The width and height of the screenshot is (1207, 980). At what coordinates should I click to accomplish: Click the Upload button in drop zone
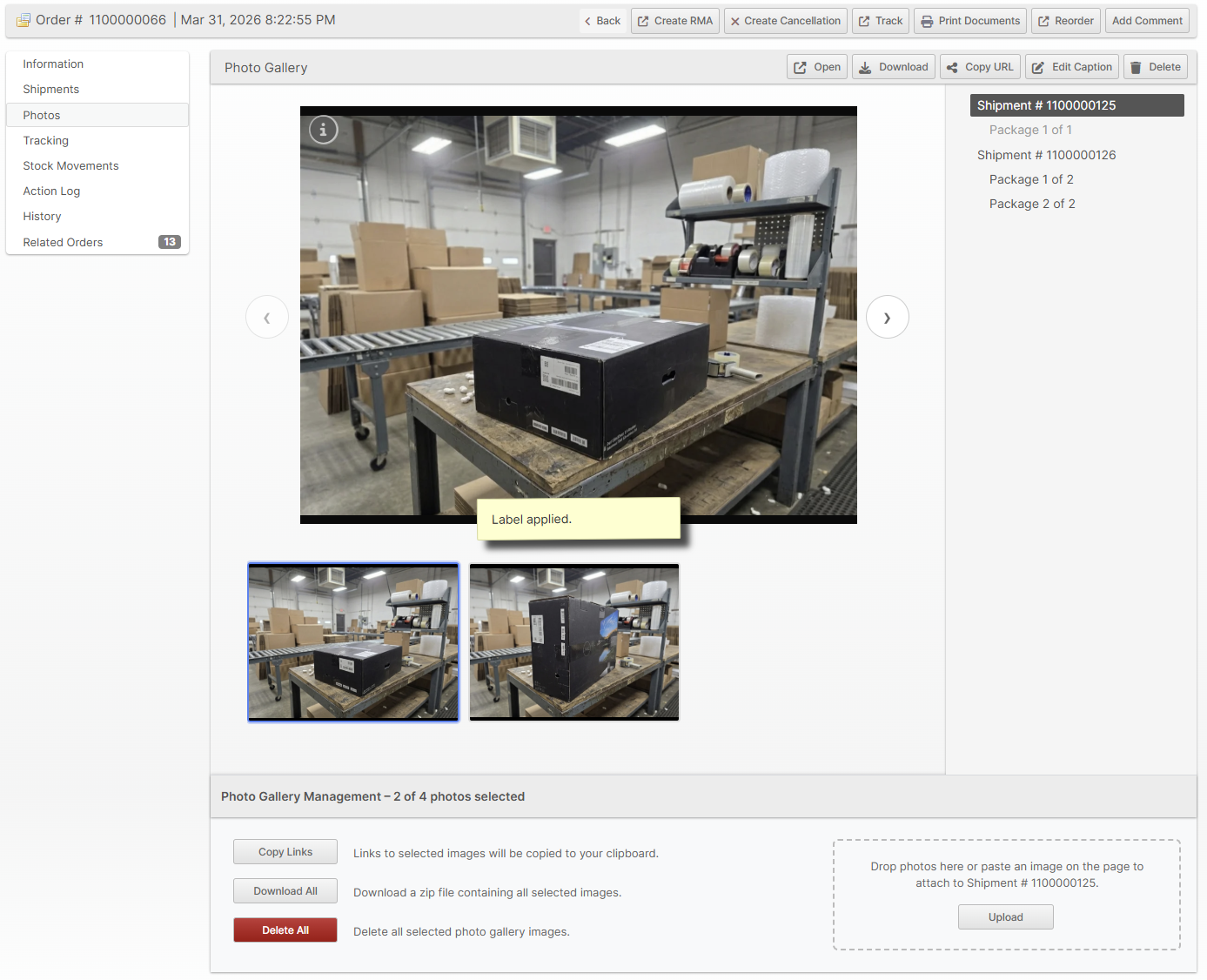pos(1005,917)
